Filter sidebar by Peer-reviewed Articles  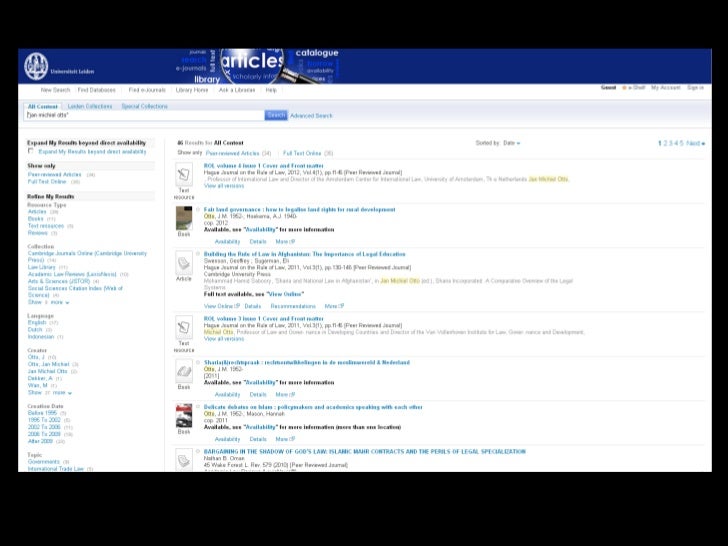pos(54,175)
